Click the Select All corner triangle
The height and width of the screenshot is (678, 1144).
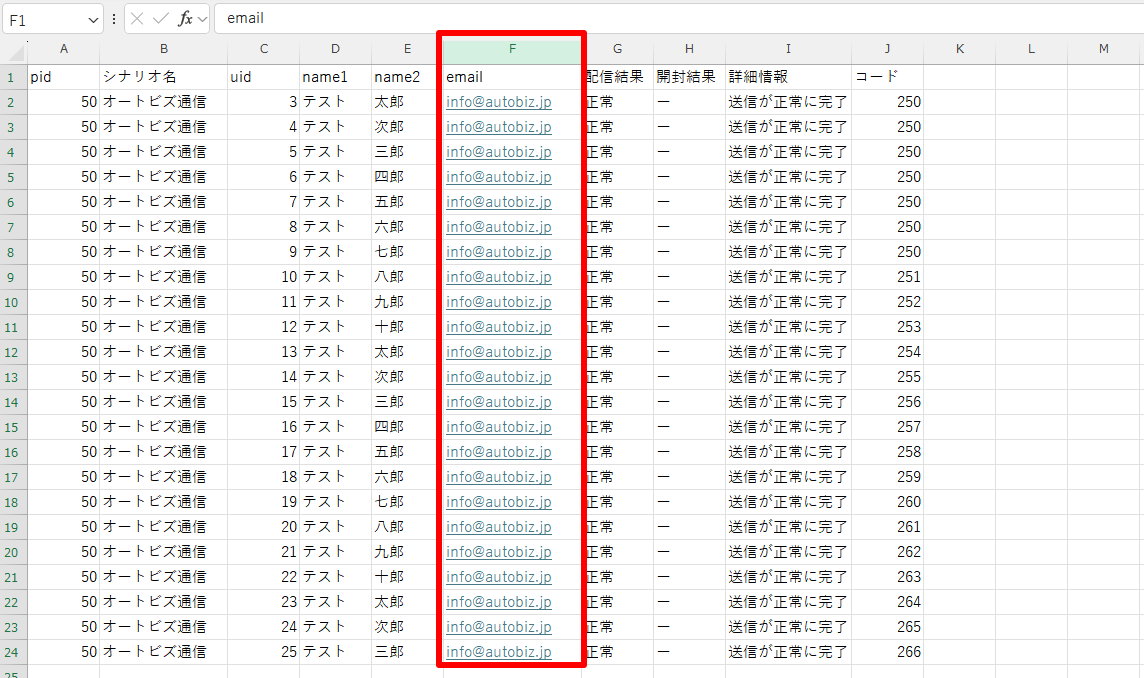(x=14, y=50)
